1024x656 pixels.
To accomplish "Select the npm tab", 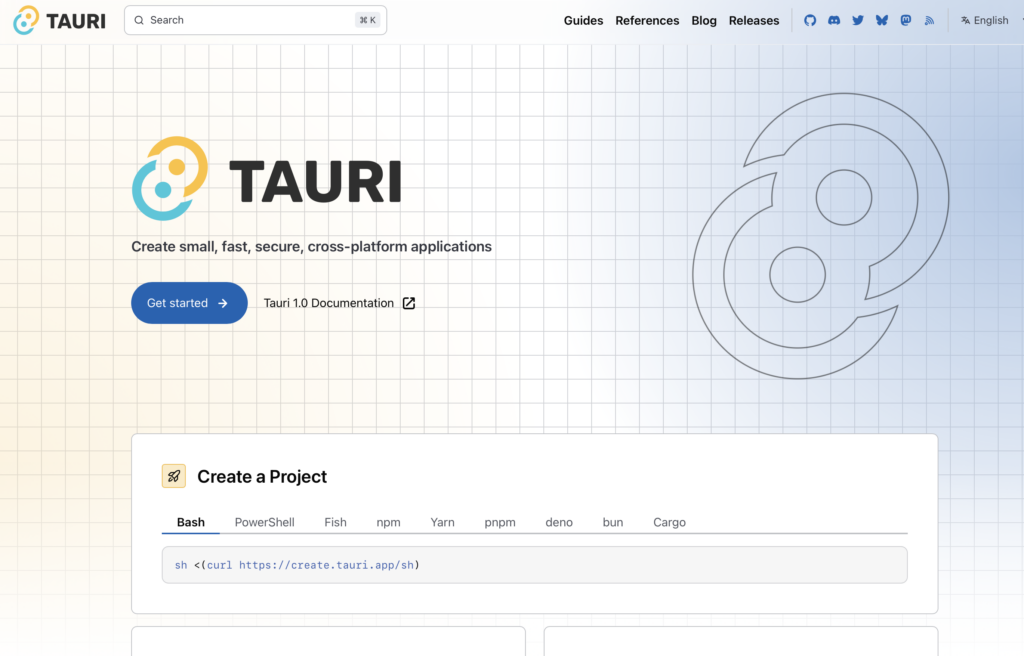I will (388, 522).
